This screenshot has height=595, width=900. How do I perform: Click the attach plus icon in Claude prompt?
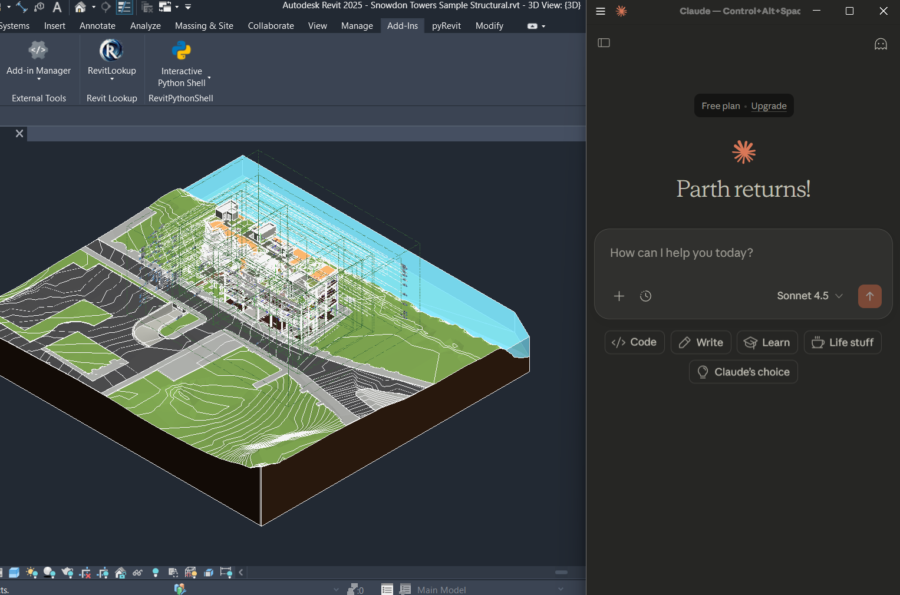[619, 296]
